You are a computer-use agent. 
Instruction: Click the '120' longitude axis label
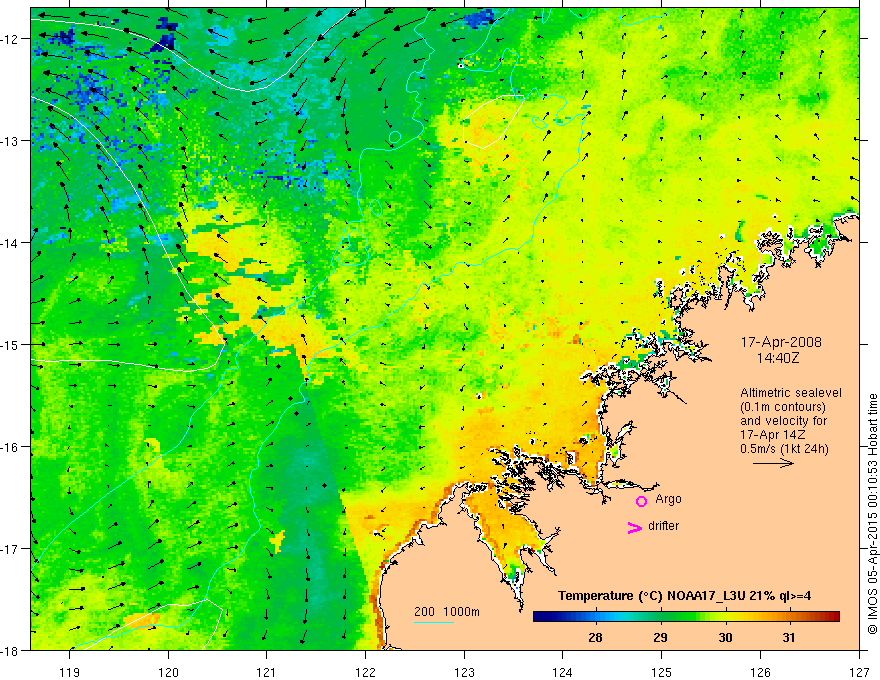pos(168,672)
